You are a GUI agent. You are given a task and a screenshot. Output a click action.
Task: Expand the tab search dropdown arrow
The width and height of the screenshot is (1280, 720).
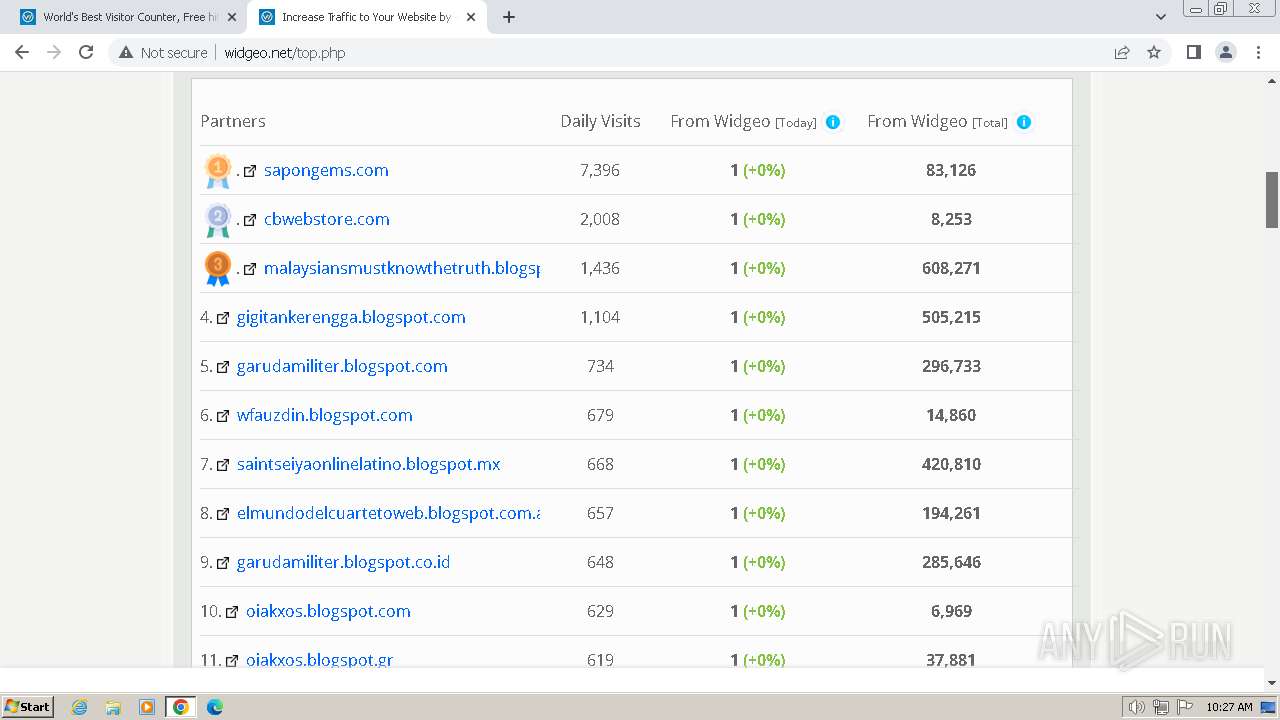click(x=1160, y=17)
